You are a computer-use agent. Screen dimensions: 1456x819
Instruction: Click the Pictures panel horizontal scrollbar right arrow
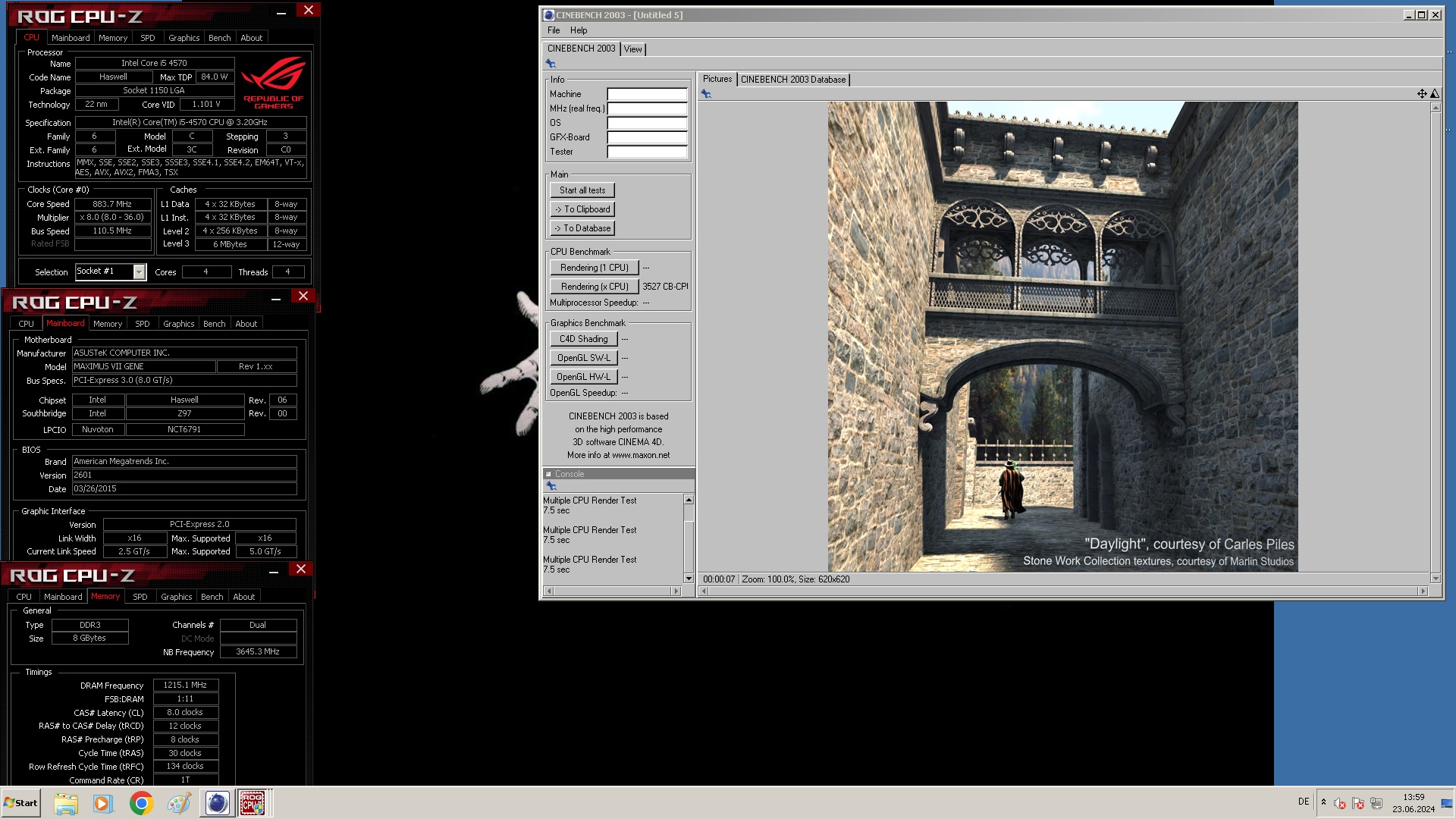coord(1423,591)
